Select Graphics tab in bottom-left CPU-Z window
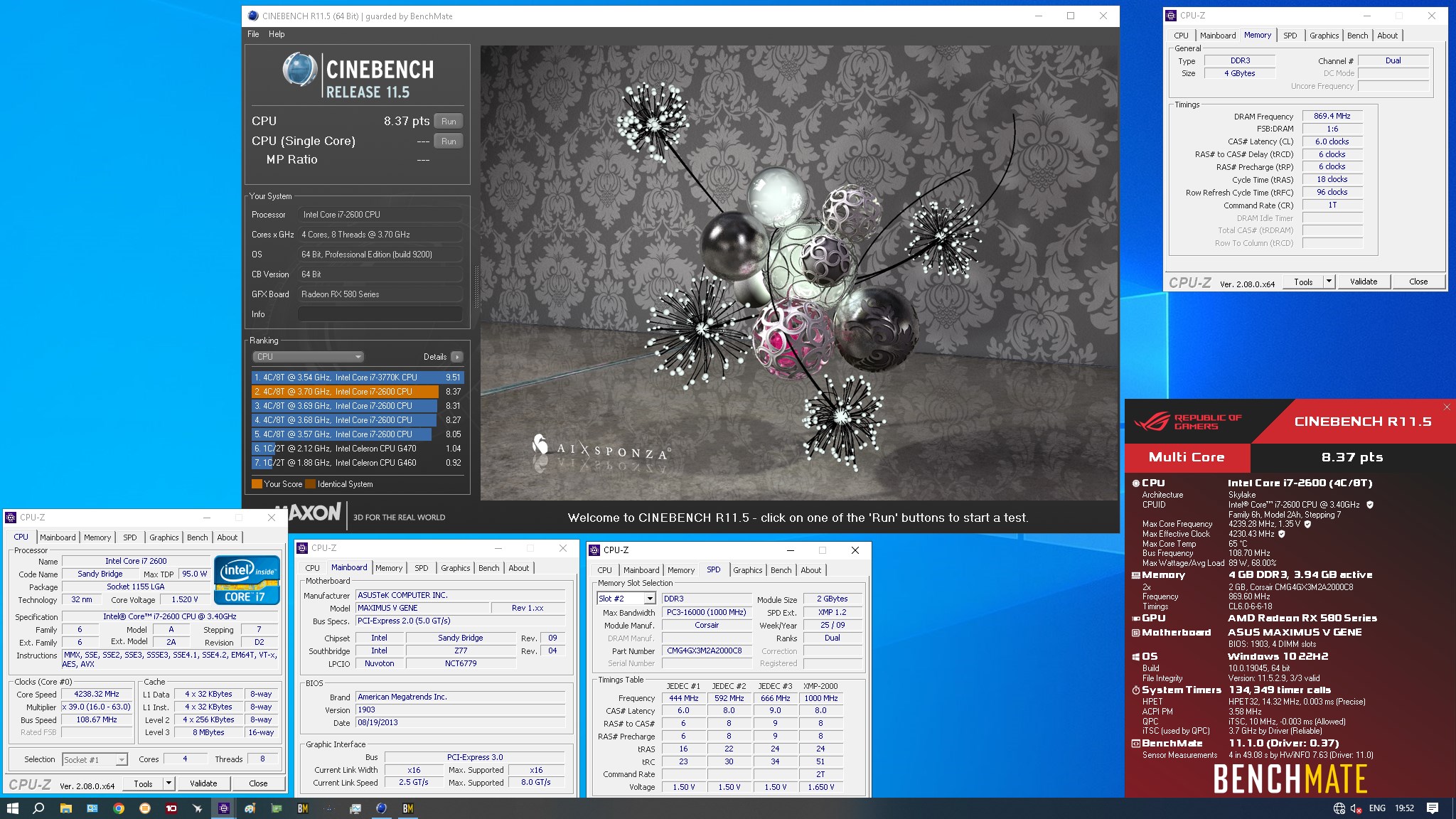Image resolution: width=1456 pixels, height=819 pixels. pos(164,537)
